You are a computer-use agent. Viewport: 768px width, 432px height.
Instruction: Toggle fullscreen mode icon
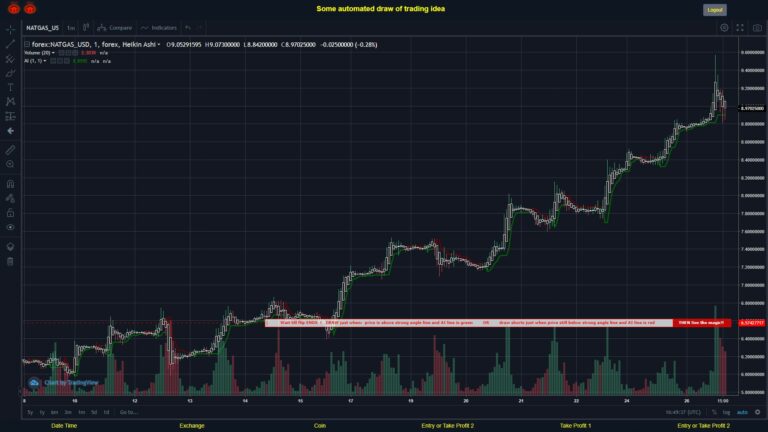(x=740, y=28)
